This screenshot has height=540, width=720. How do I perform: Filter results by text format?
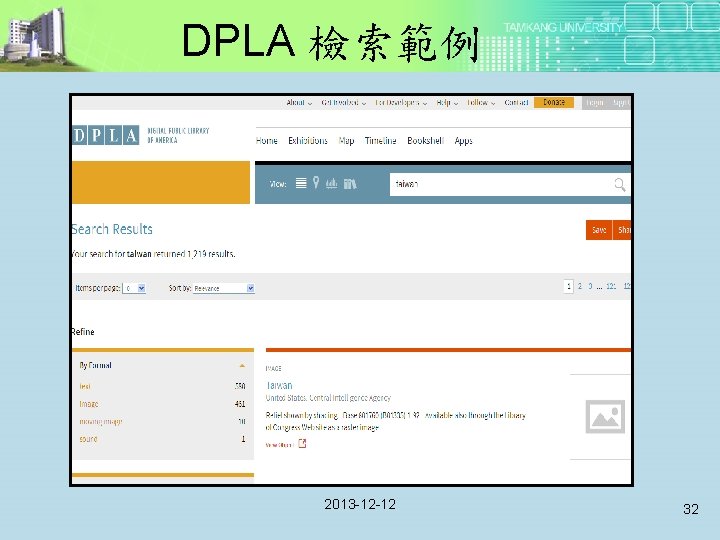85,386
